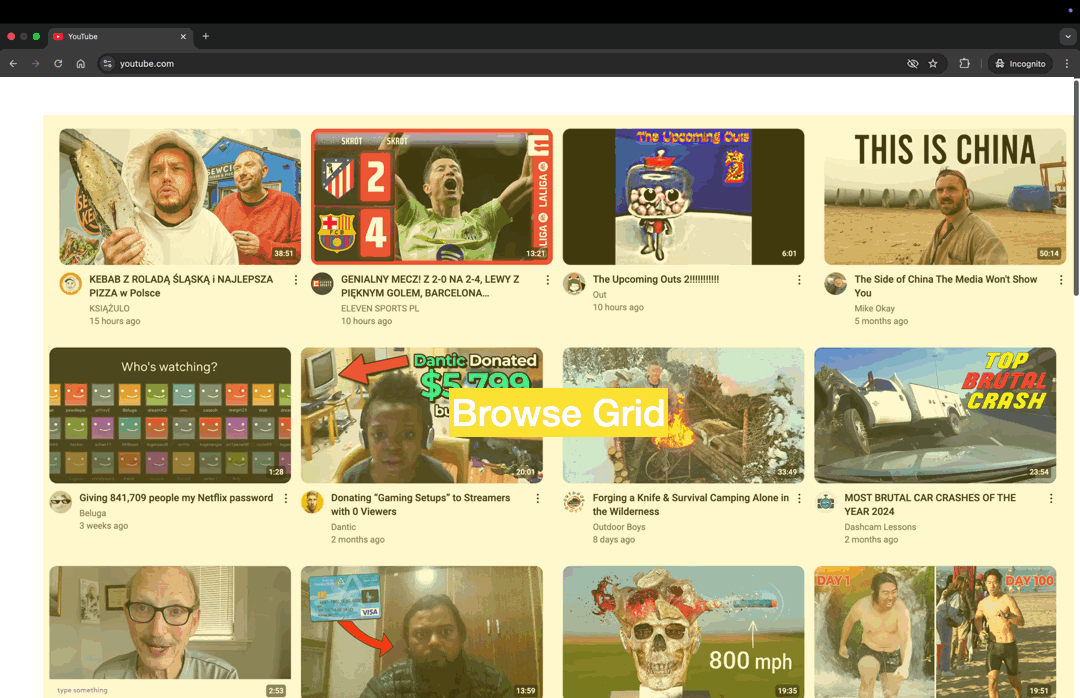Open title Forging a Knife & Survival Camping
Viewport: 1080px width, 698px height.
[691, 504]
